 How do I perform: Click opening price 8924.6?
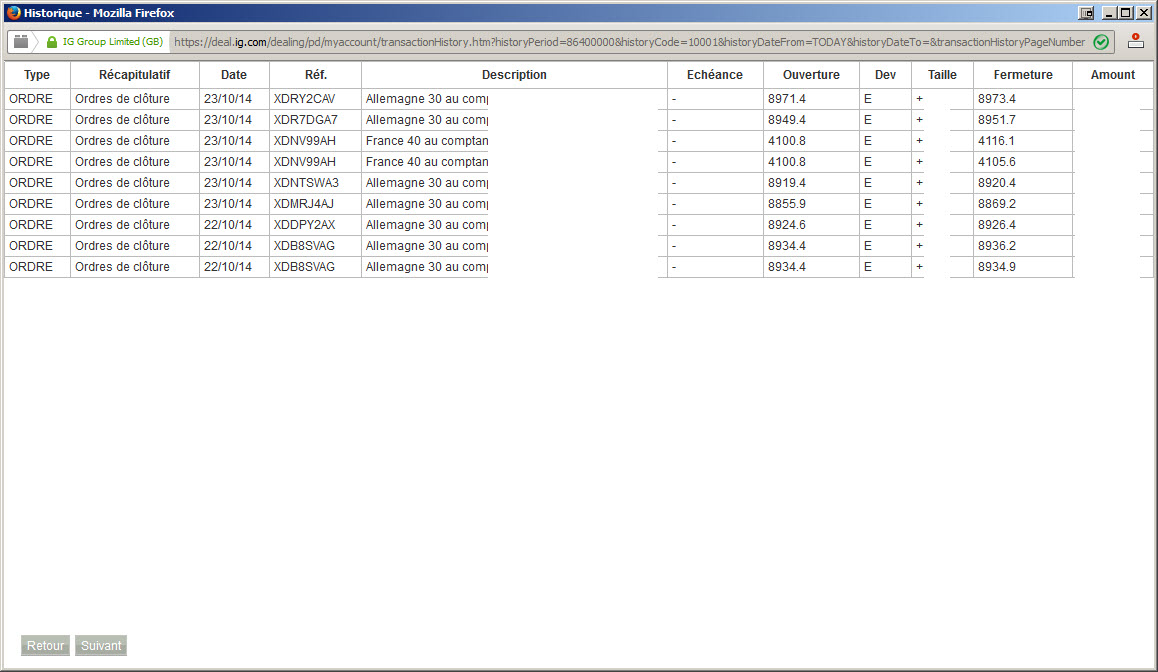tap(787, 225)
